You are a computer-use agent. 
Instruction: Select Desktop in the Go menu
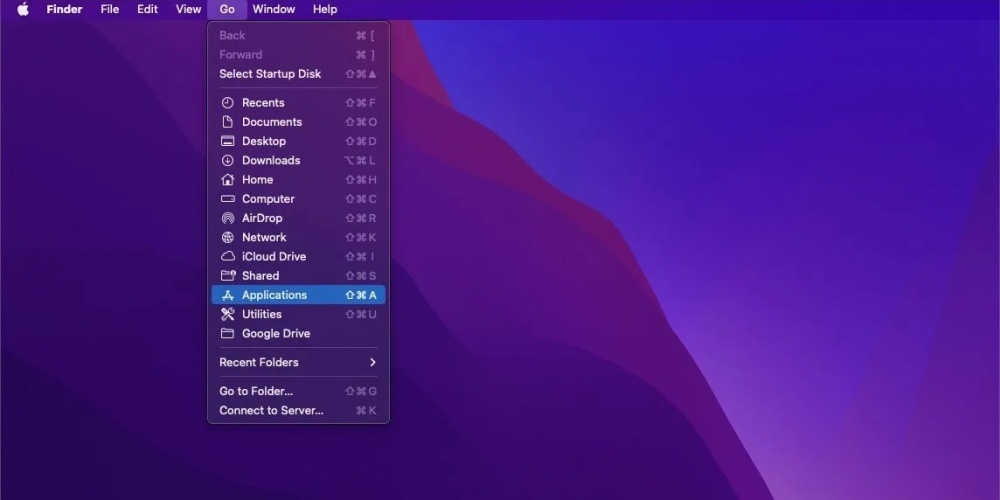[x=264, y=141]
